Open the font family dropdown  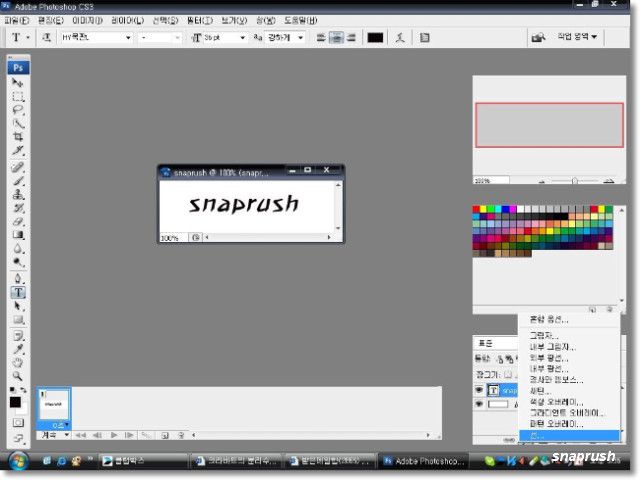[x=128, y=38]
